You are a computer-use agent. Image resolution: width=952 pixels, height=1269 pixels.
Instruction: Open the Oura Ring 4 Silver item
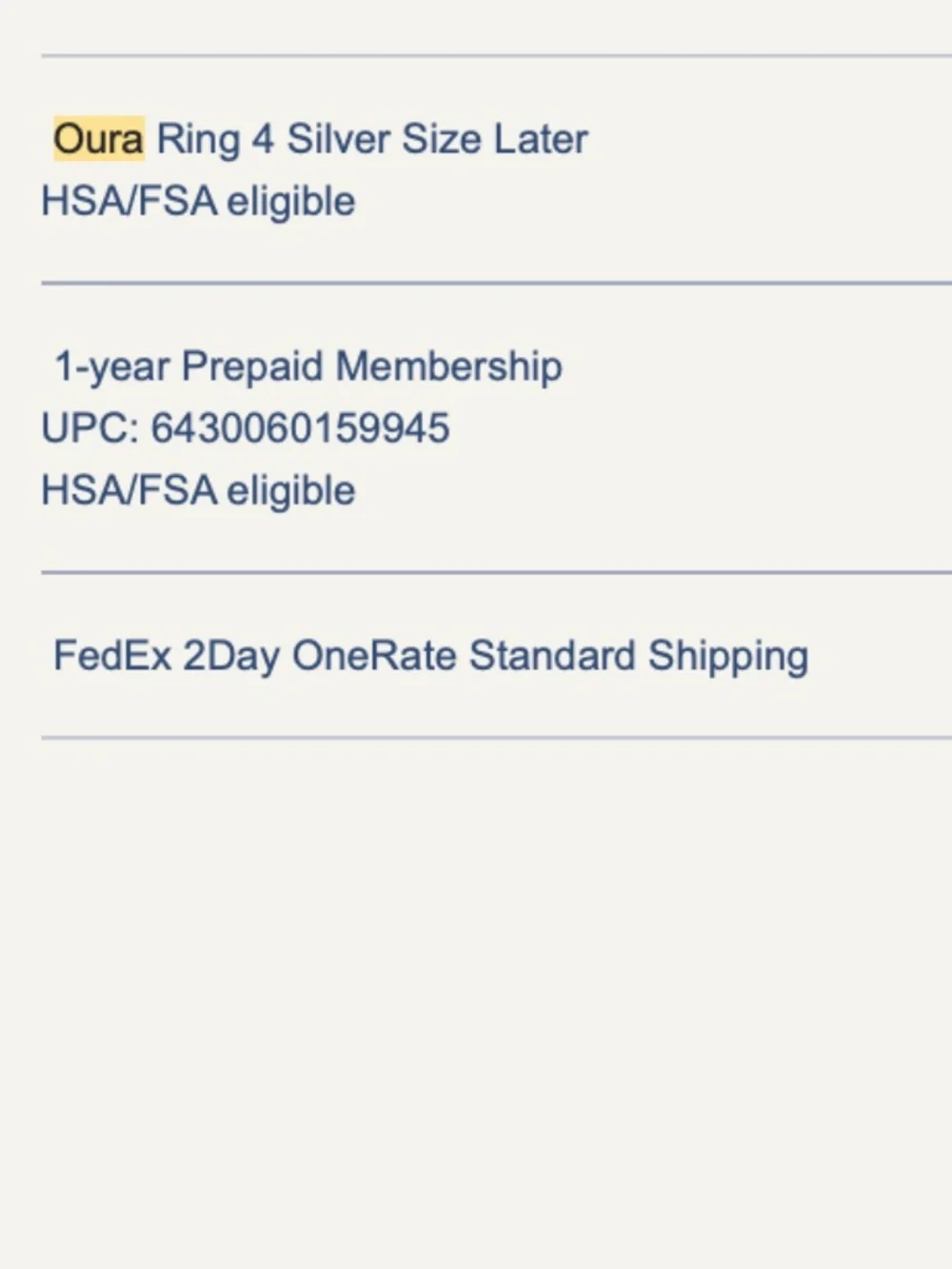coord(320,139)
